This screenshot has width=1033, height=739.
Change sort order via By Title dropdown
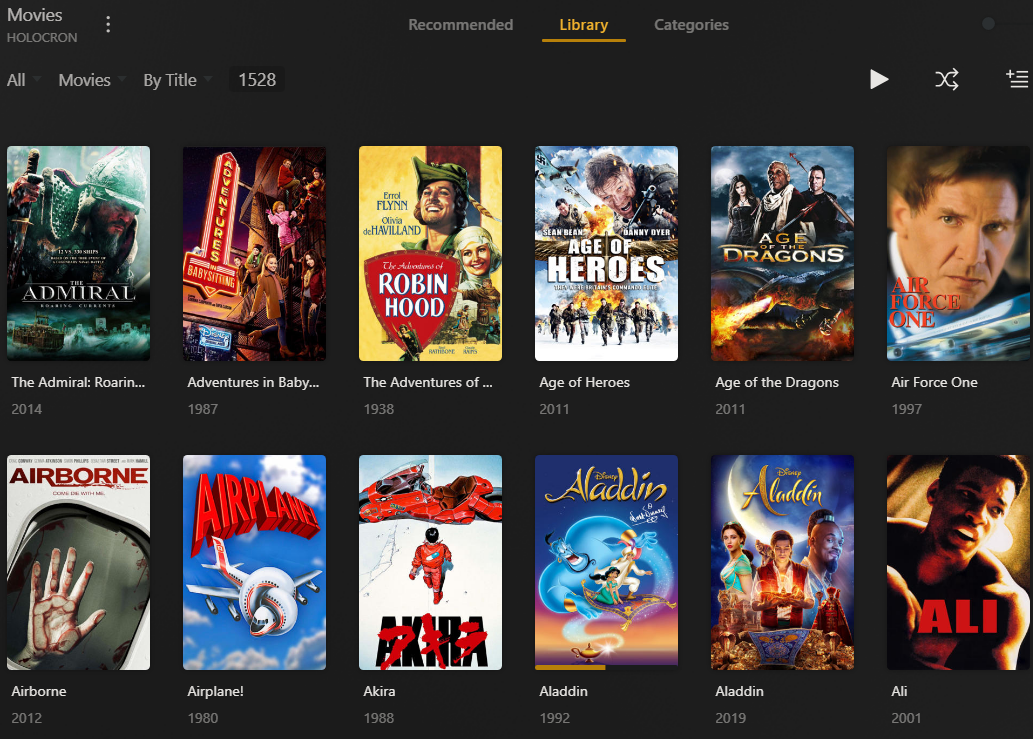[178, 80]
